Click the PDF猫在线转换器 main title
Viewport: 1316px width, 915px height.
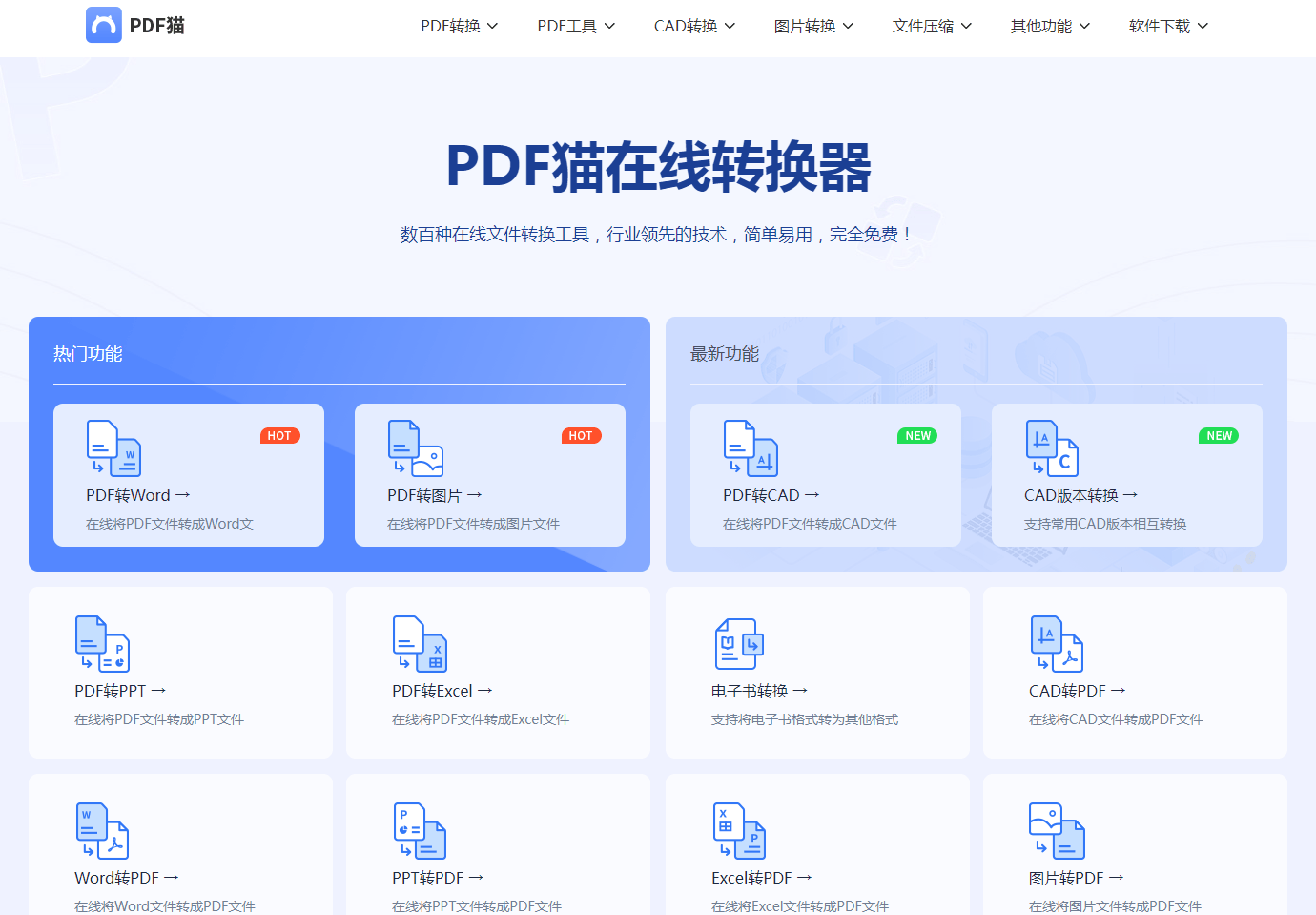tap(658, 167)
